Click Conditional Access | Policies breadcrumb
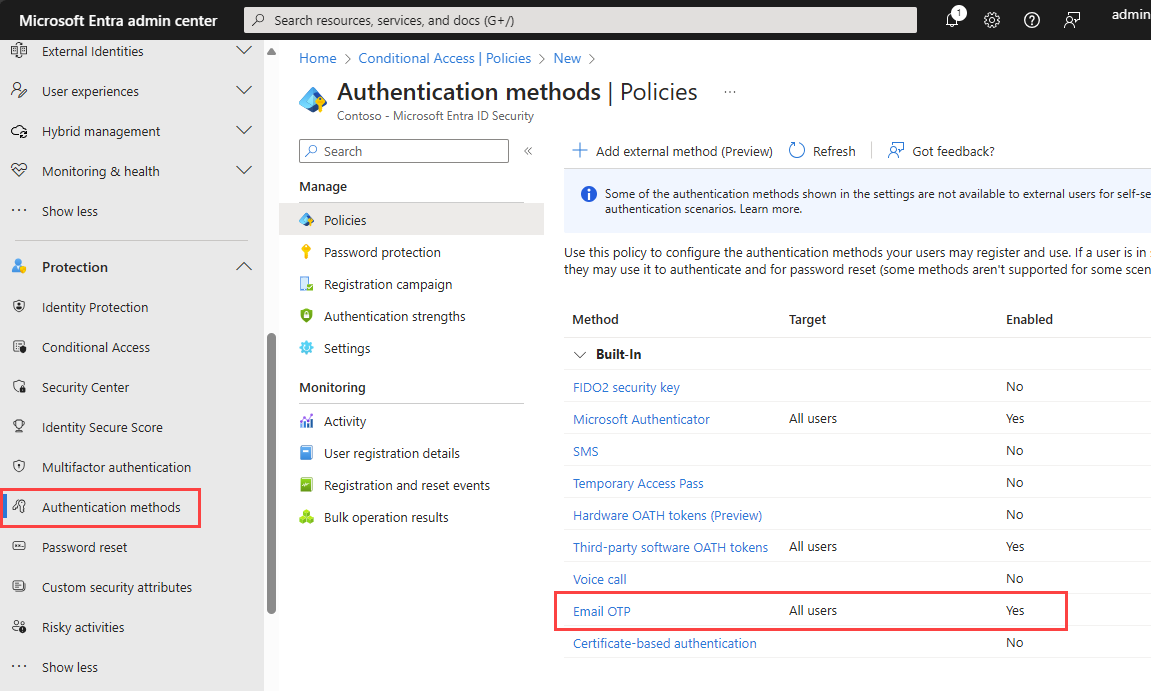Viewport: 1151px width, 691px height. click(444, 59)
